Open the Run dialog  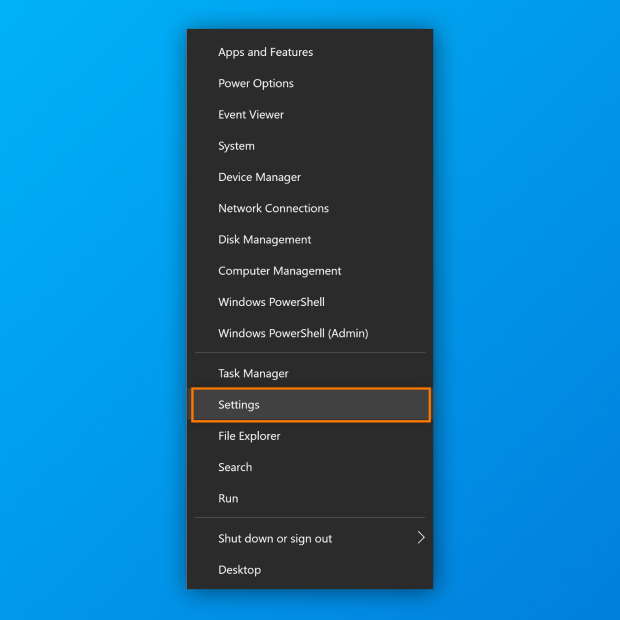[x=228, y=498]
